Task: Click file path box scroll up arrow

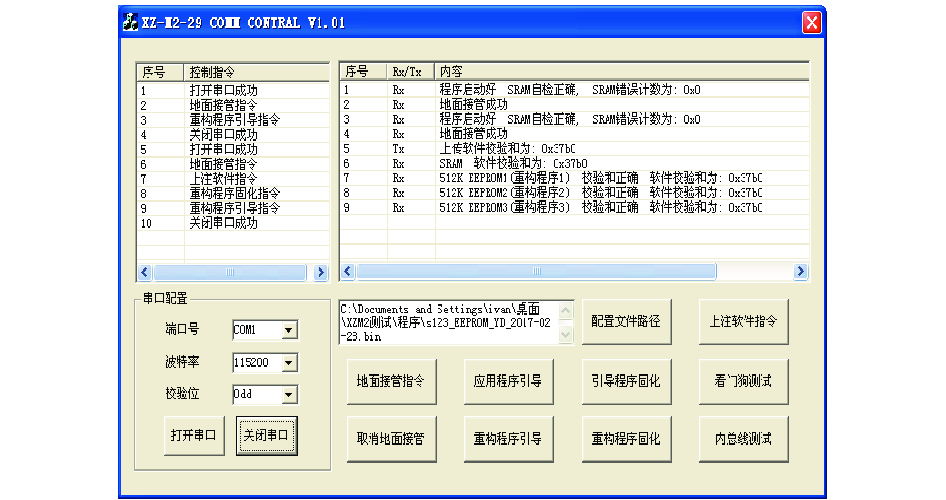Action: 565,311
